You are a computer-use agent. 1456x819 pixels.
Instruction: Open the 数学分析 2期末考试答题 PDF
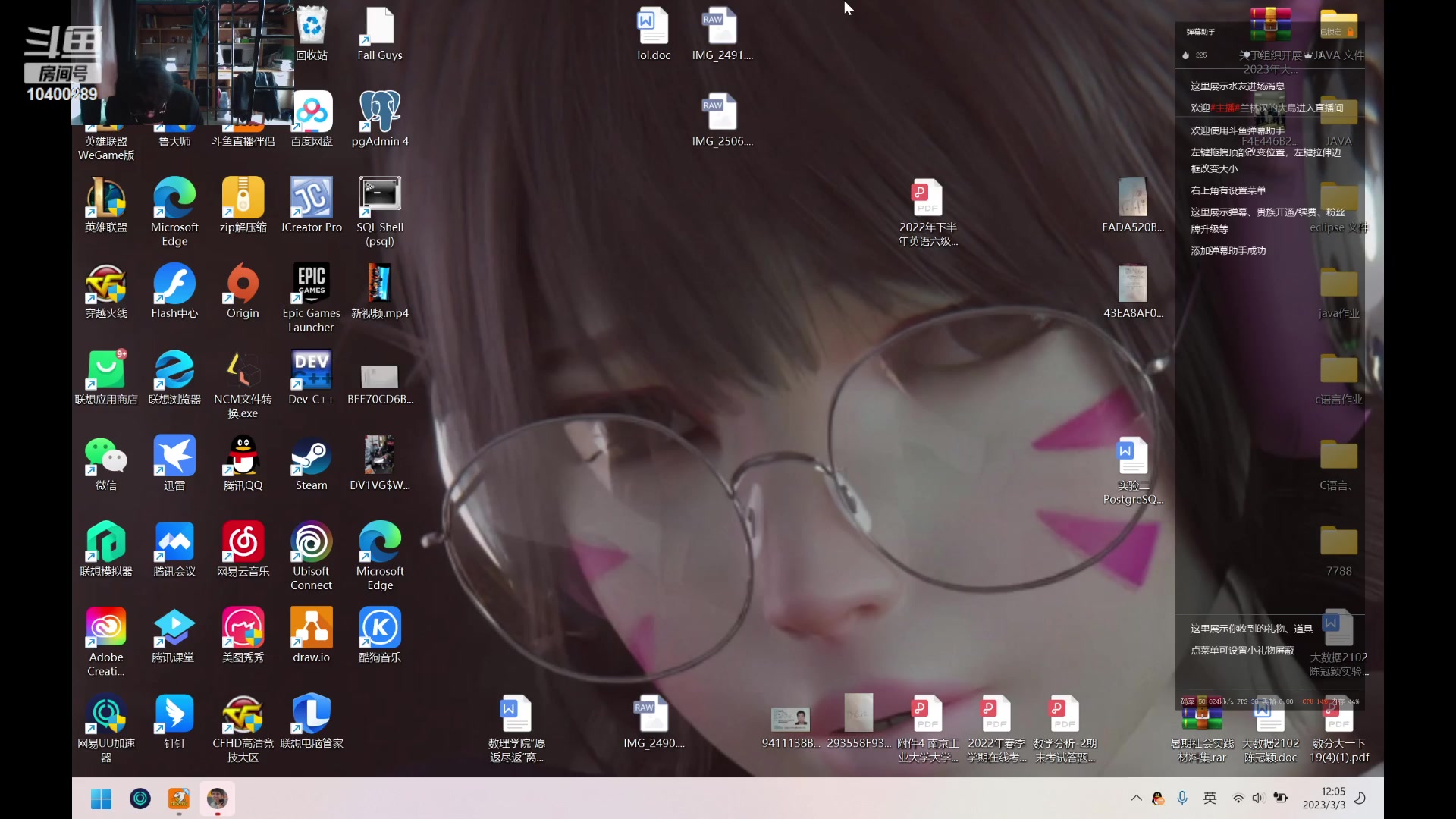(x=1065, y=728)
